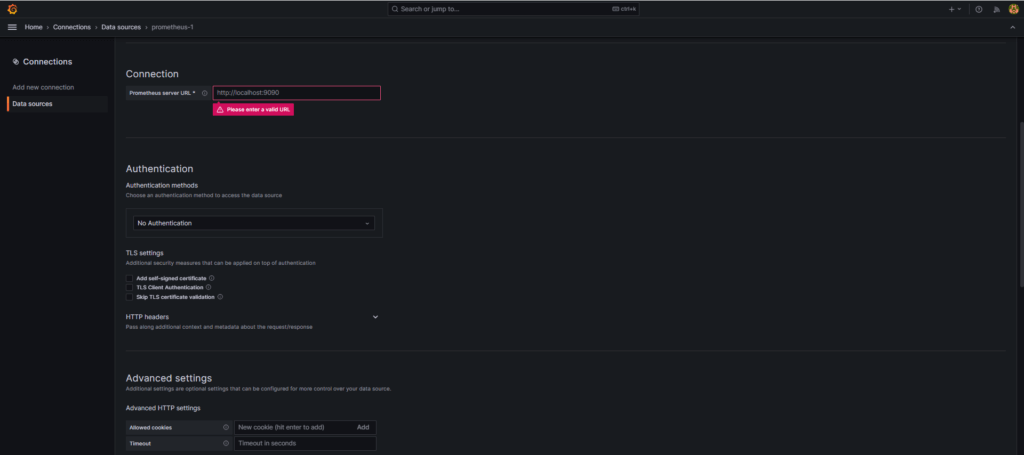Image resolution: width=1024 pixels, height=455 pixels.
Task: Click the prometheus-1 breadcrumb
Action: 172,27
